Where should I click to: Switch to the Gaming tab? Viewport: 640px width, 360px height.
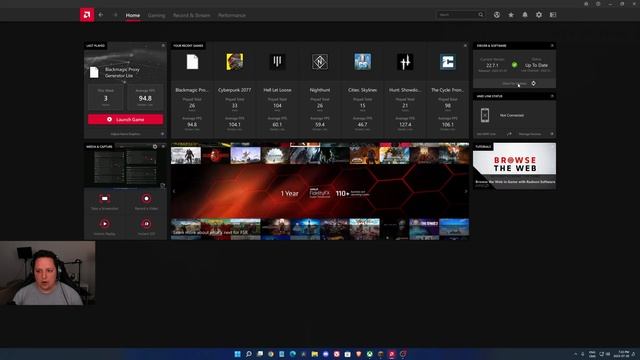(x=156, y=15)
